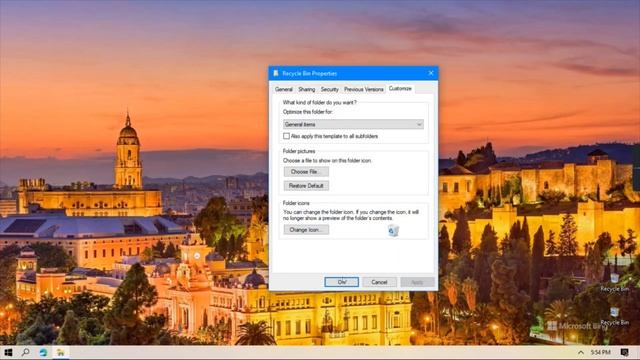
Task: Expand the General items folder-type dropdown
Action: [x=353, y=124]
